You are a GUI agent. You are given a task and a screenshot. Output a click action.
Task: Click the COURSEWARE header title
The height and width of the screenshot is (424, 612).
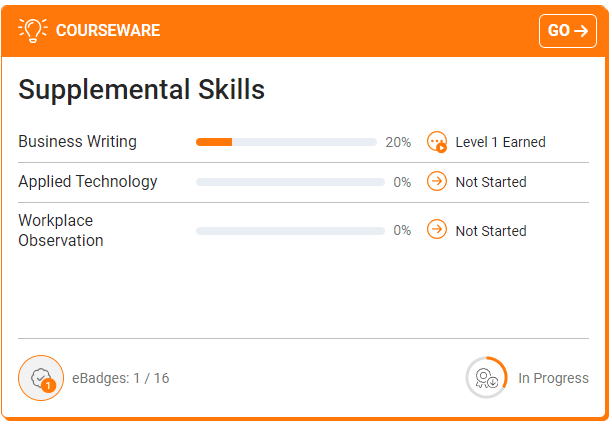(108, 30)
